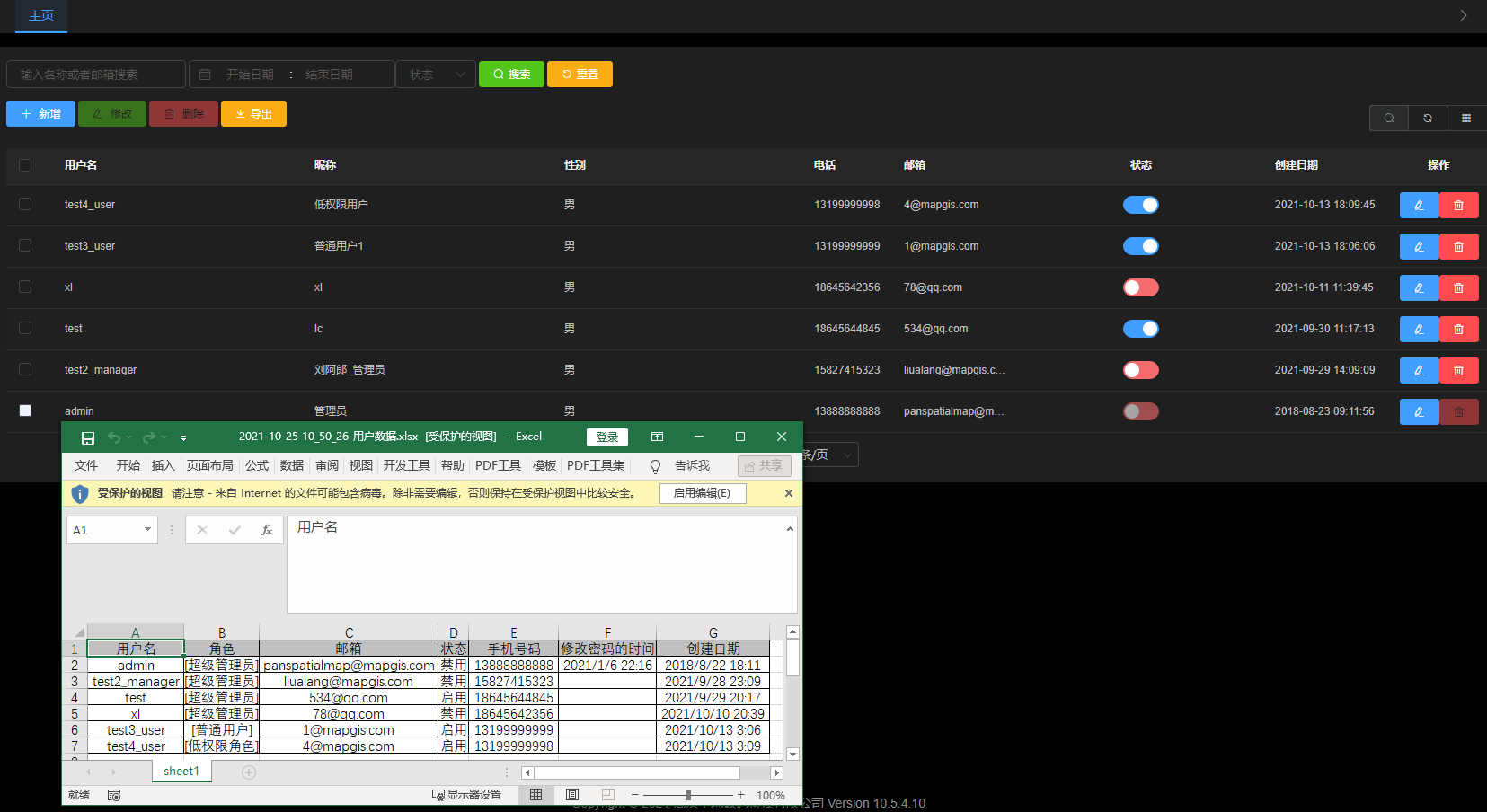Select the 主页 tab at top

pyautogui.click(x=41, y=15)
